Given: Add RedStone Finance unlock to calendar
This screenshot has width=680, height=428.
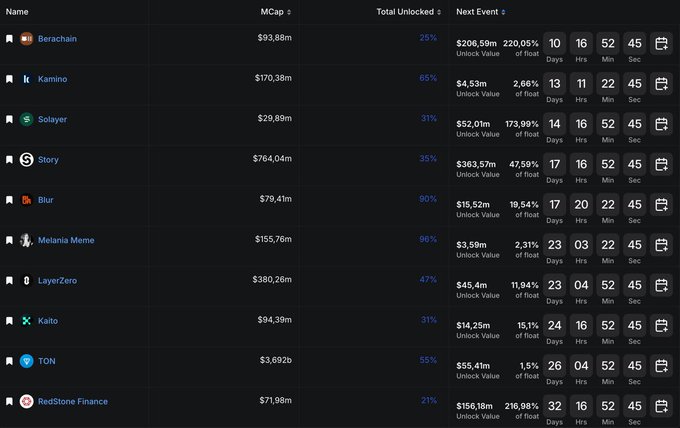Looking at the screenshot, I should coord(661,406).
